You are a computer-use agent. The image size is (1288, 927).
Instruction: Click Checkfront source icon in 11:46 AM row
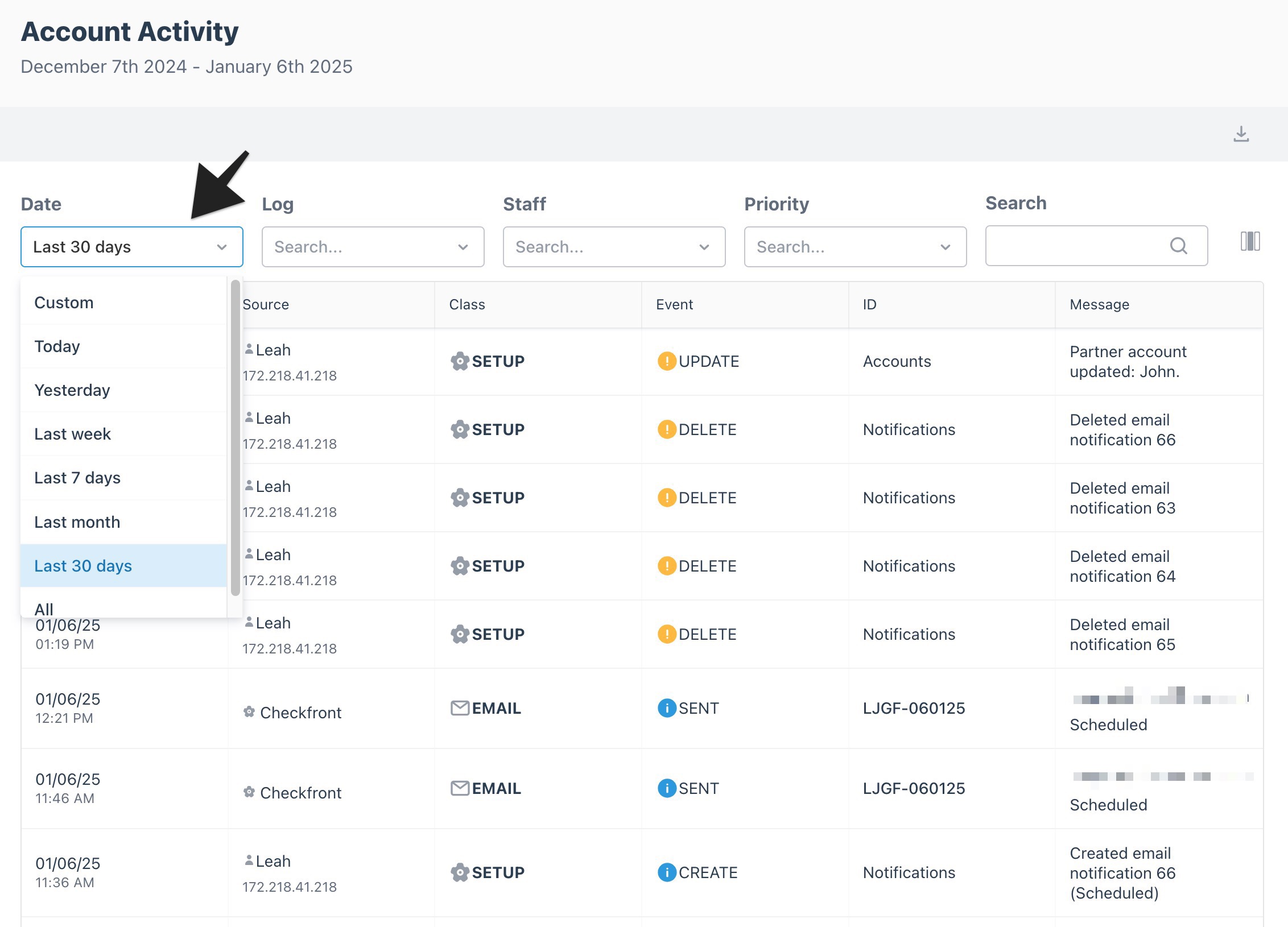[x=249, y=792]
